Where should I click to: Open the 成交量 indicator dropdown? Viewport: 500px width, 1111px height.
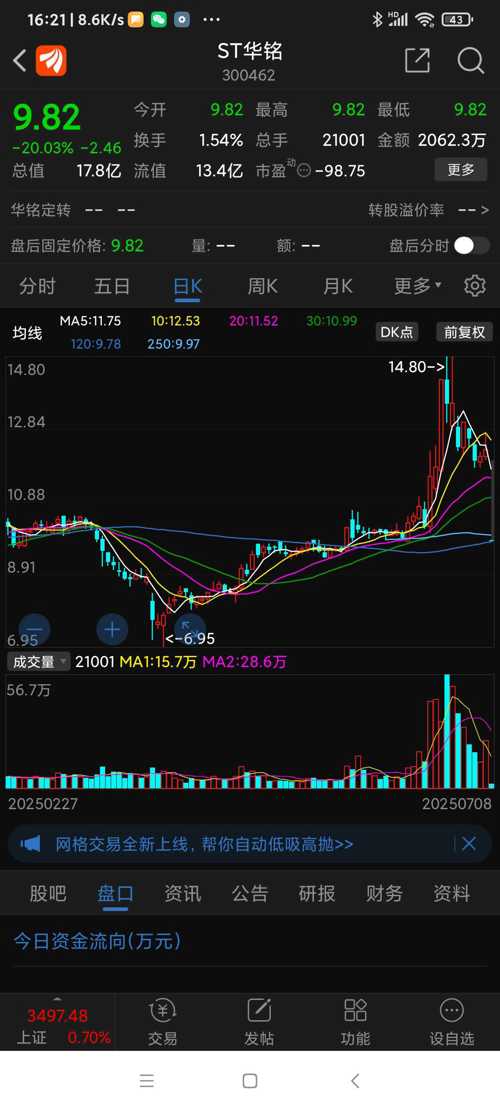click(38, 662)
